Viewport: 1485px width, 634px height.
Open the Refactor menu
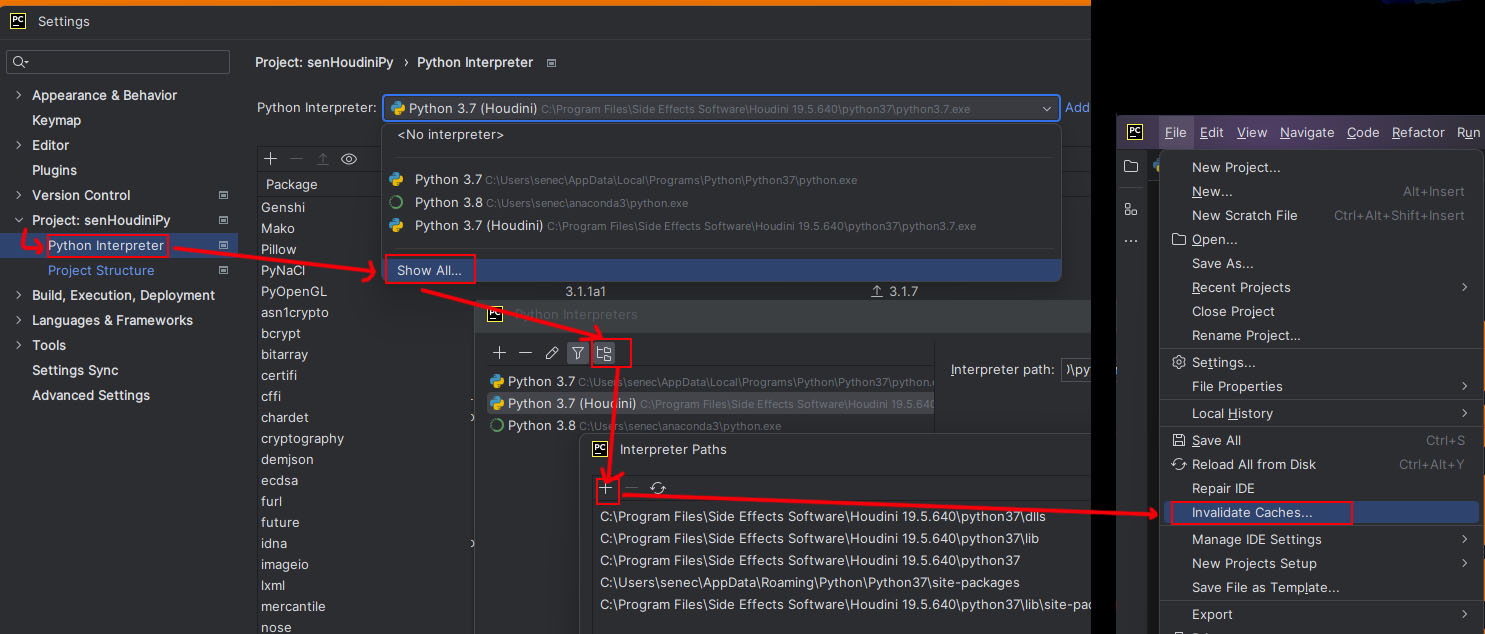(1418, 132)
